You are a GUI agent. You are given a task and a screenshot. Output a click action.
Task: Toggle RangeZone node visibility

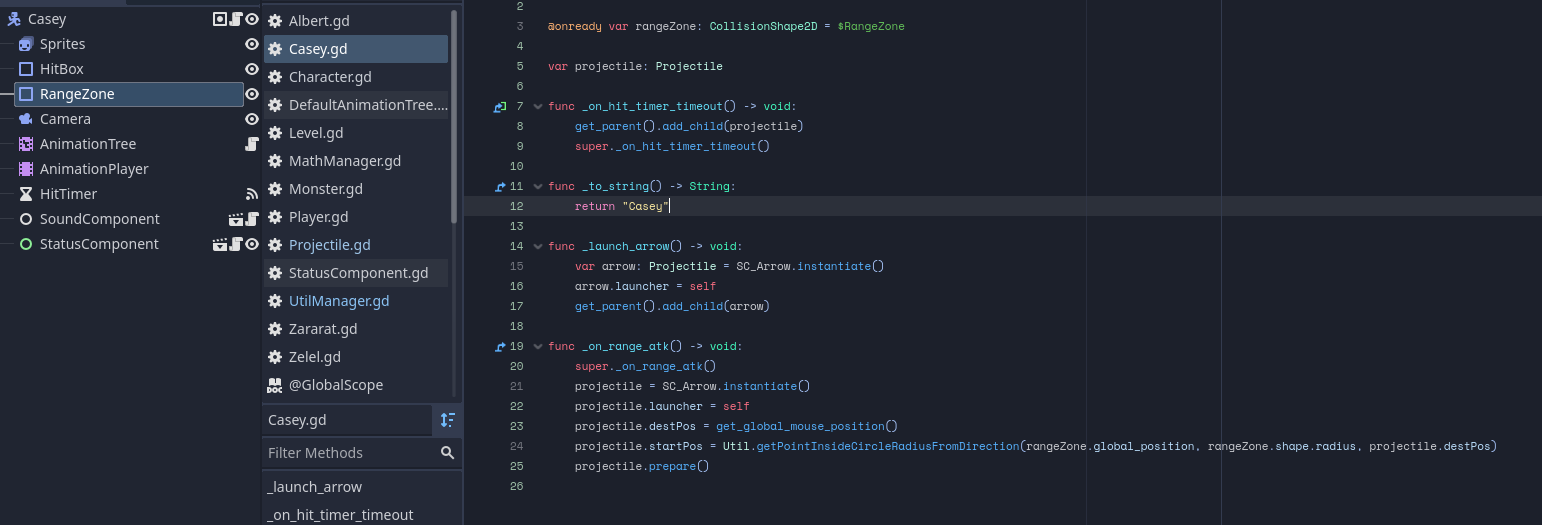(x=252, y=94)
